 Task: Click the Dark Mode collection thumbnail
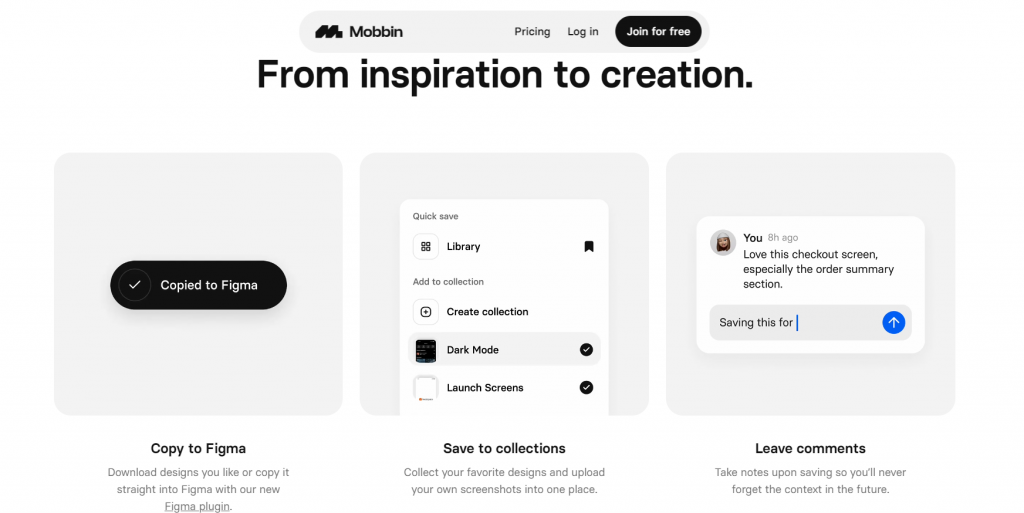click(426, 350)
